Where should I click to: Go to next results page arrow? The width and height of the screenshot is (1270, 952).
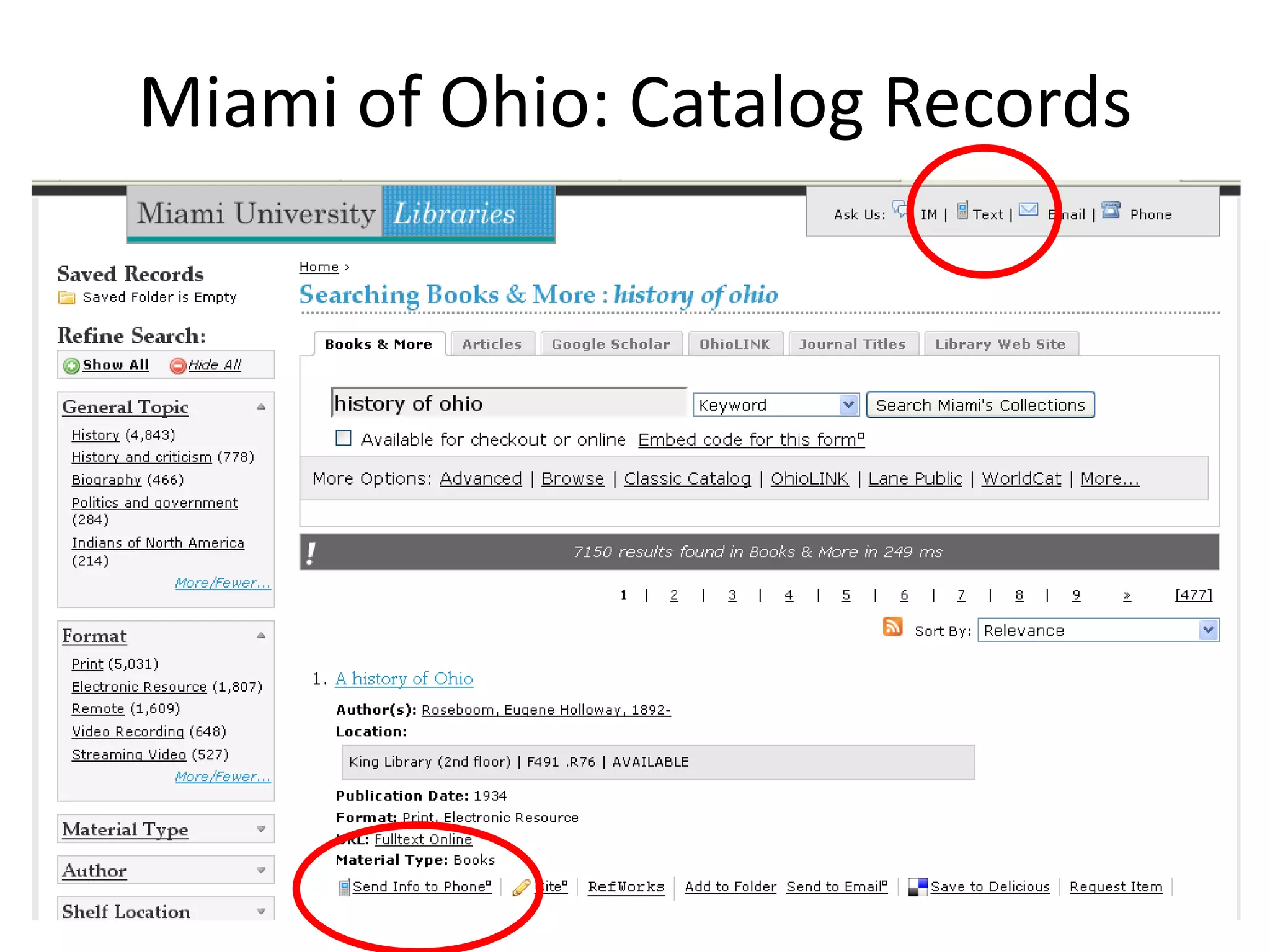[1127, 596]
